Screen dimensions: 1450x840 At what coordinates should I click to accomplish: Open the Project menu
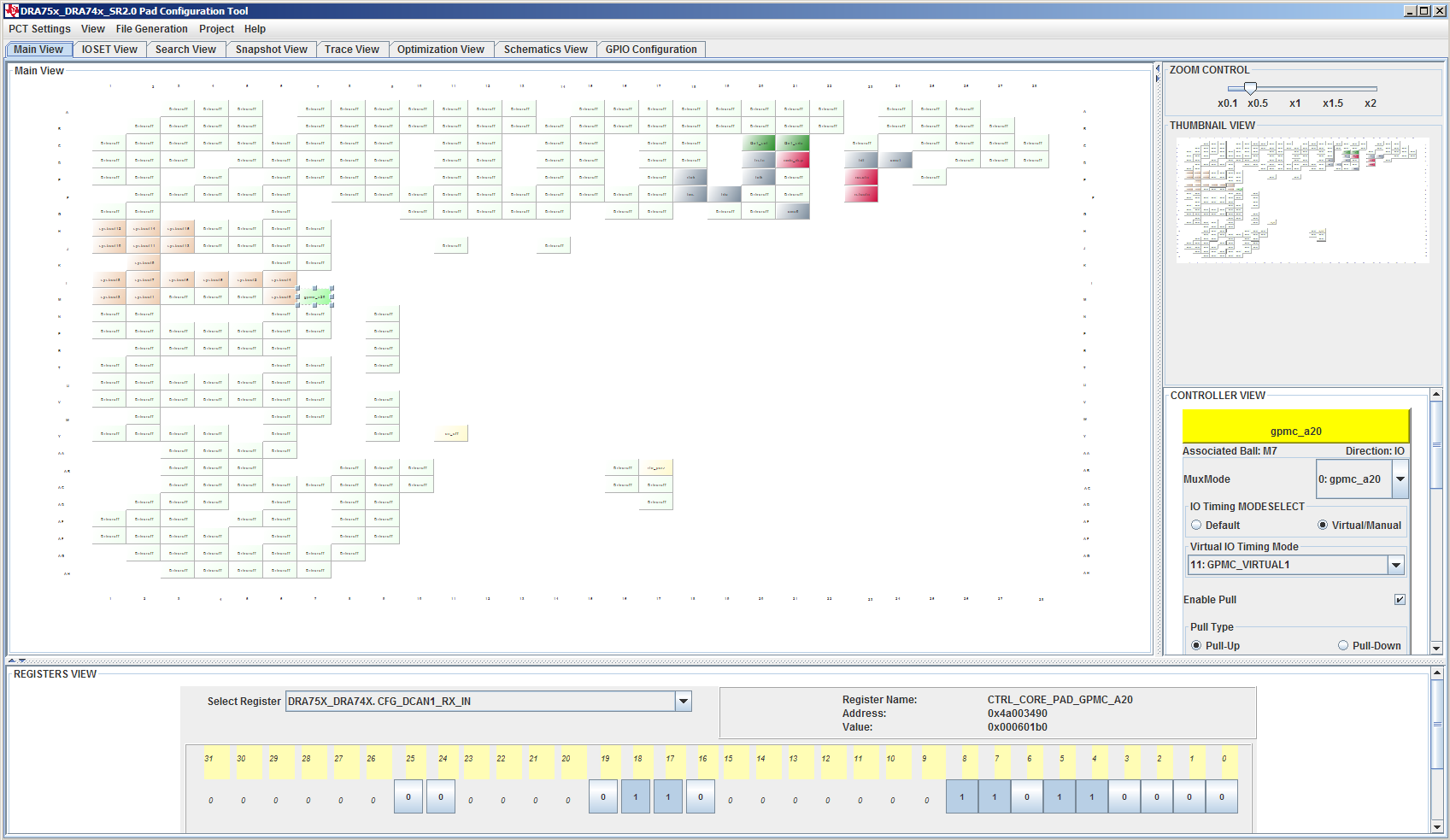[217, 28]
